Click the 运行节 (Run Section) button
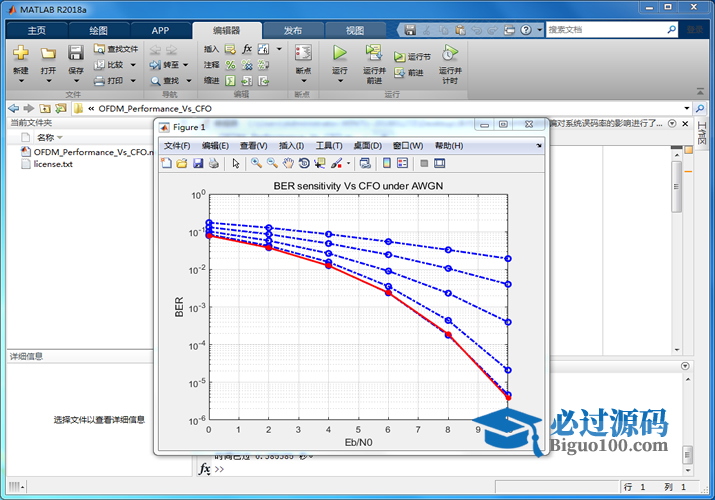Screen dimensions: 715x500 413,57
